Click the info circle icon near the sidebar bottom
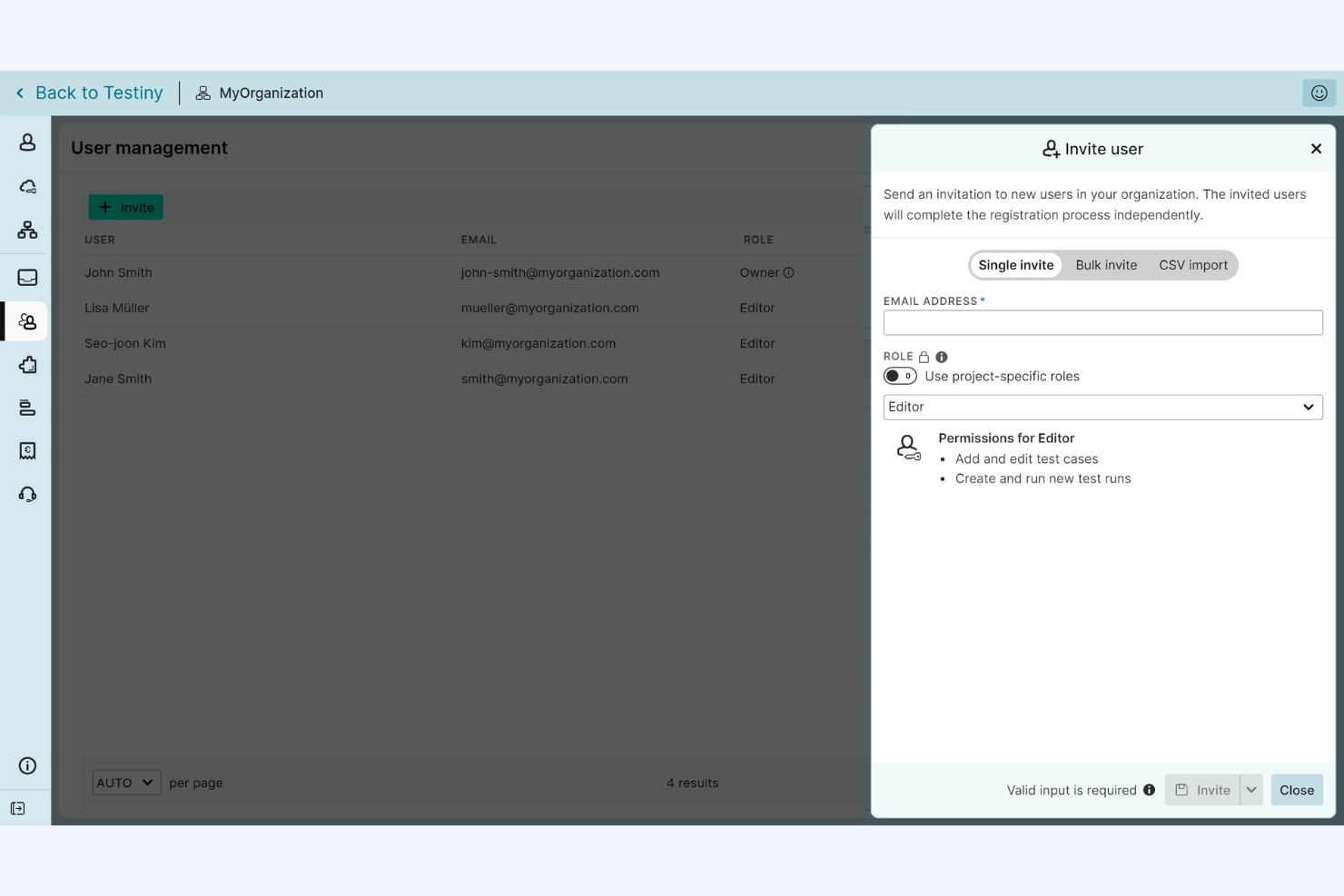Screen dimensions: 1344x896 [26, 765]
